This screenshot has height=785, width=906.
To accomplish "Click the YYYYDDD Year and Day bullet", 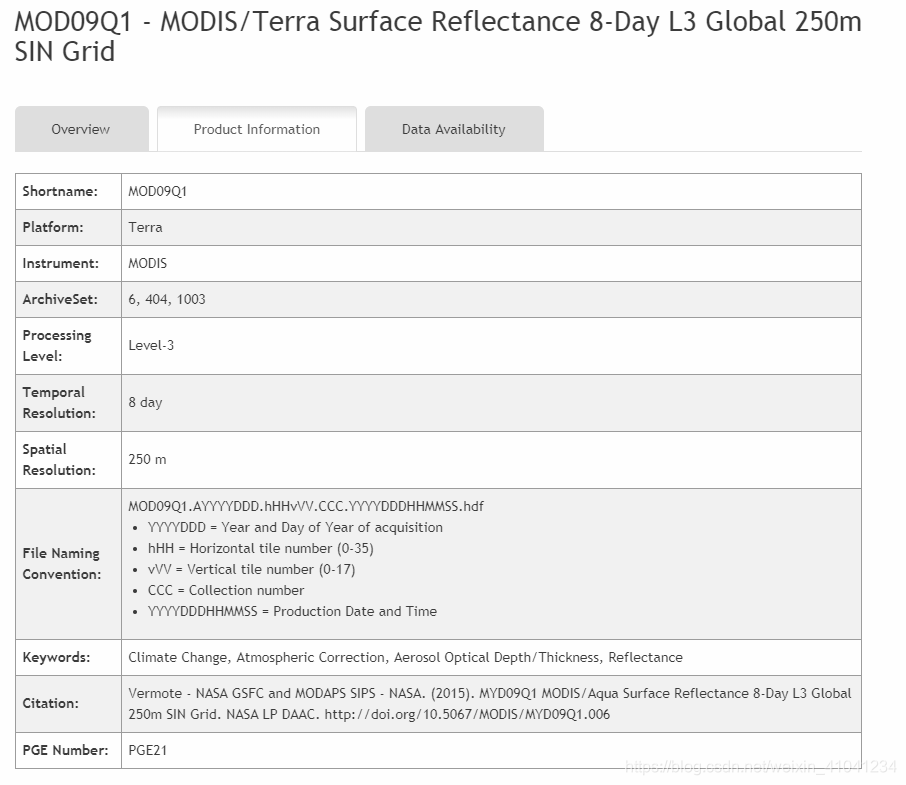I will point(295,527).
